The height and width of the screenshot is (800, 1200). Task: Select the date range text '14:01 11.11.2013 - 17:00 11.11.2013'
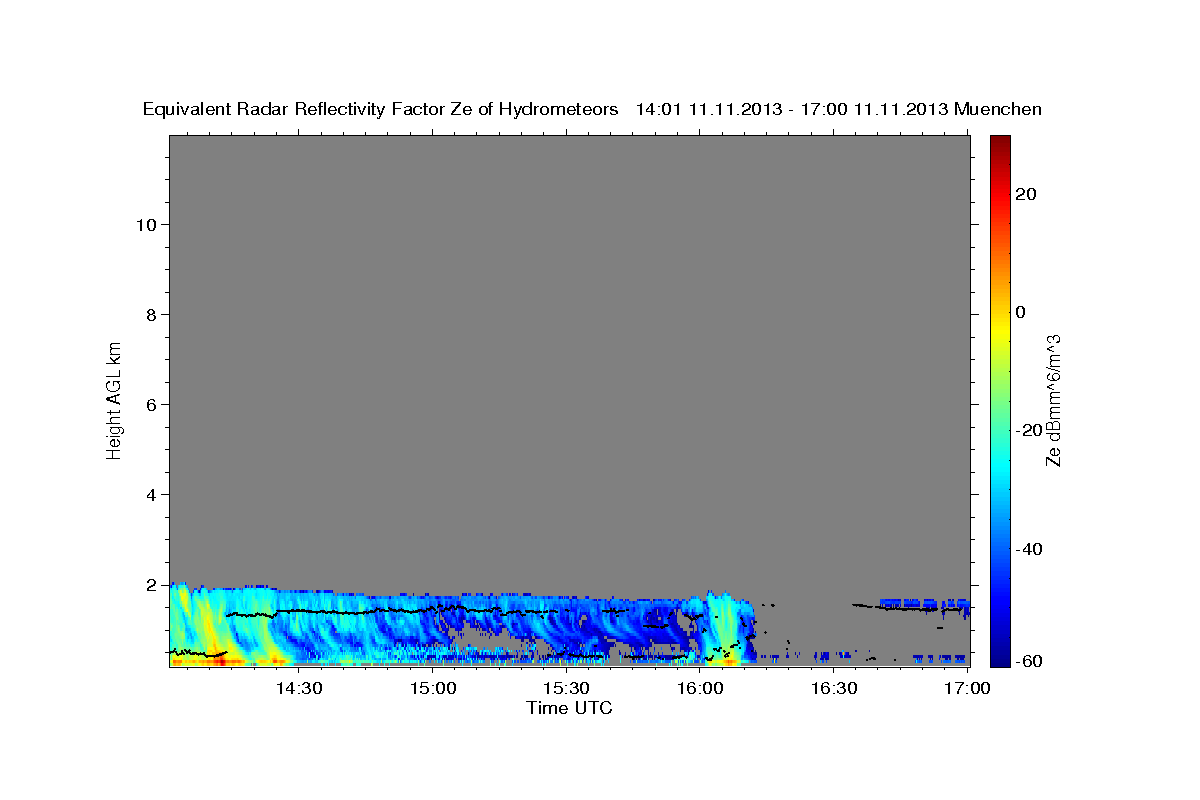792,109
